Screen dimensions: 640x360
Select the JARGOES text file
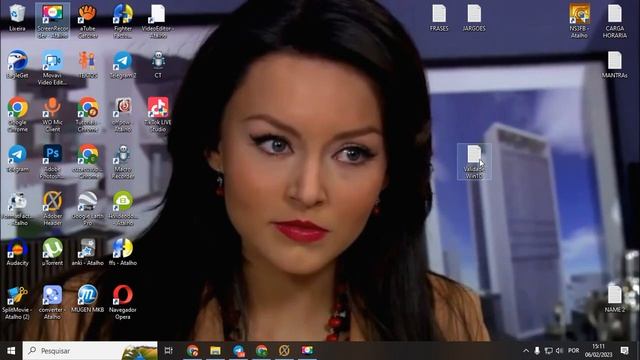[474, 18]
